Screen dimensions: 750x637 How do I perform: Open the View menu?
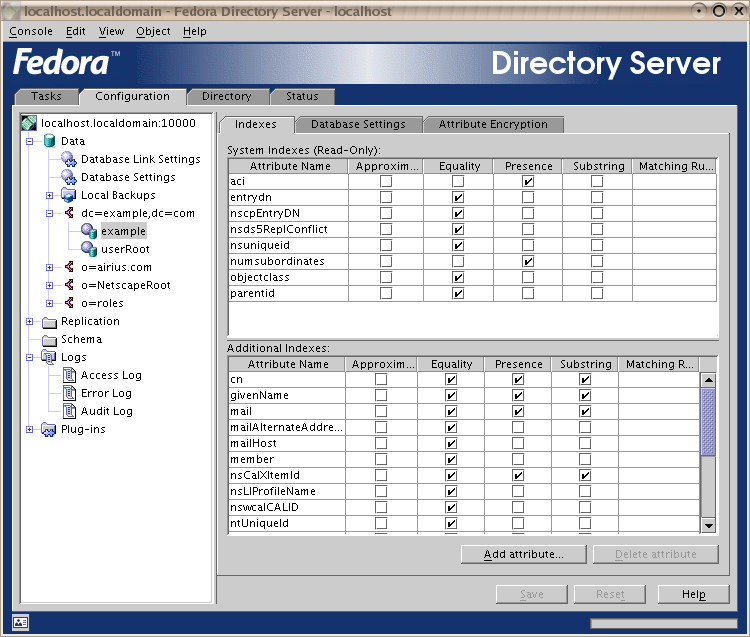pos(111,31)
